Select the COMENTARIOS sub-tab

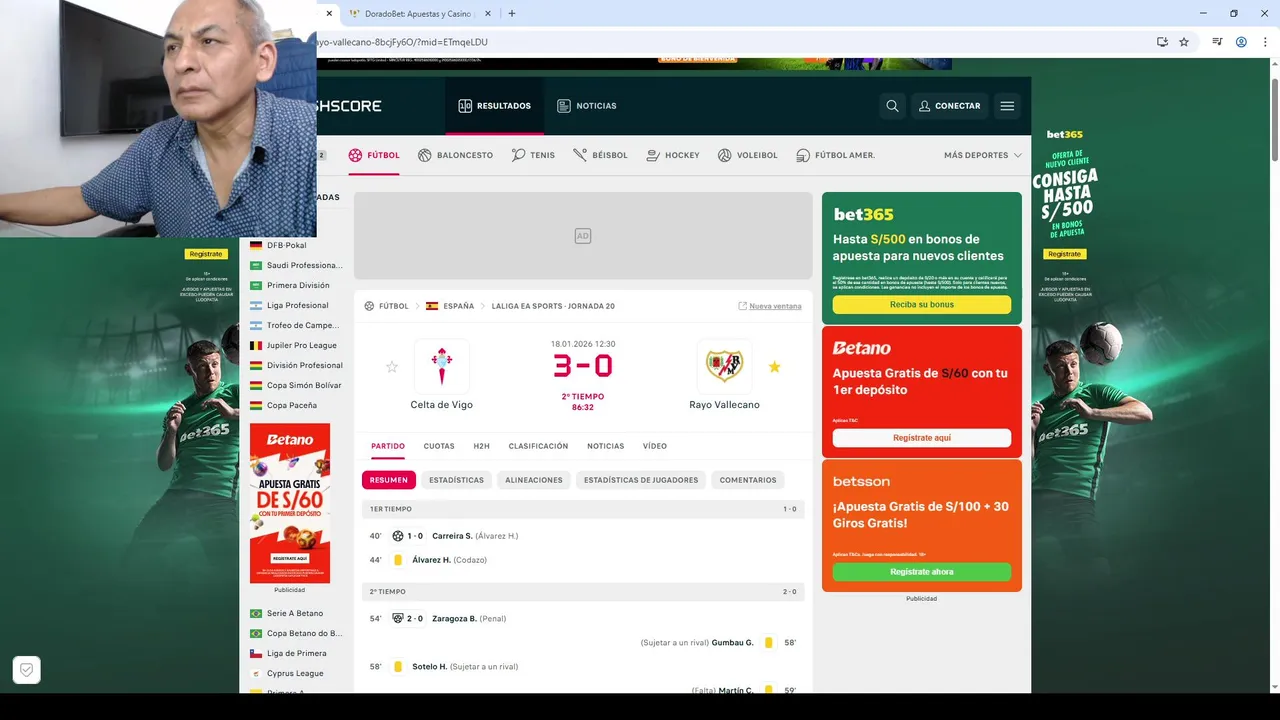(748, 480)
